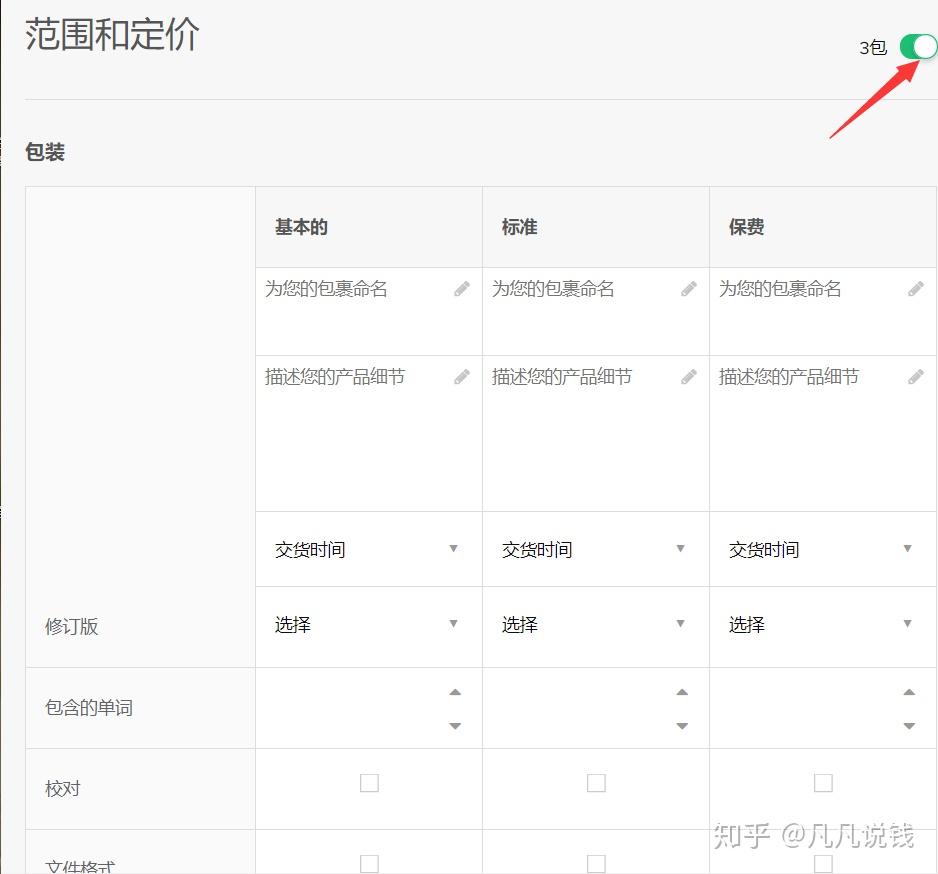Check 校对 for 基本的 package

tap(369, 782)
